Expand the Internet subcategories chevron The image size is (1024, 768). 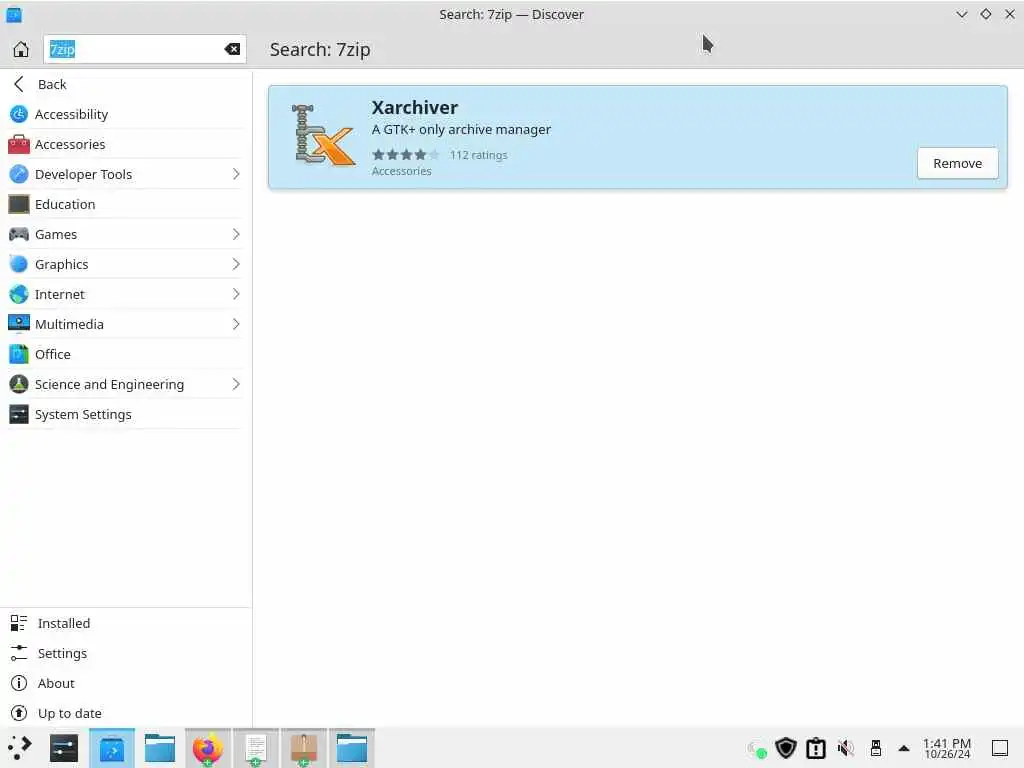pyautogui.click(x=236, y=294)
